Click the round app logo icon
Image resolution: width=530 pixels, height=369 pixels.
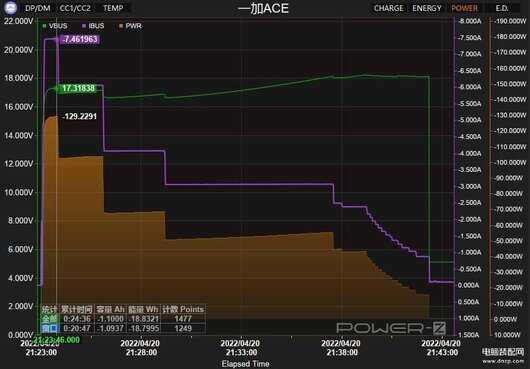pyautogui.click(x=10, y=8)
